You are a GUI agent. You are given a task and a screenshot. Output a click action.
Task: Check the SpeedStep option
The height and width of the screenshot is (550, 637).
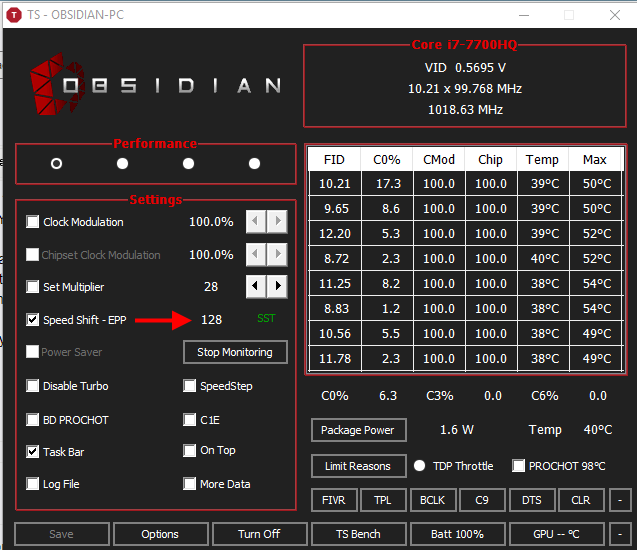pos(190,386)
